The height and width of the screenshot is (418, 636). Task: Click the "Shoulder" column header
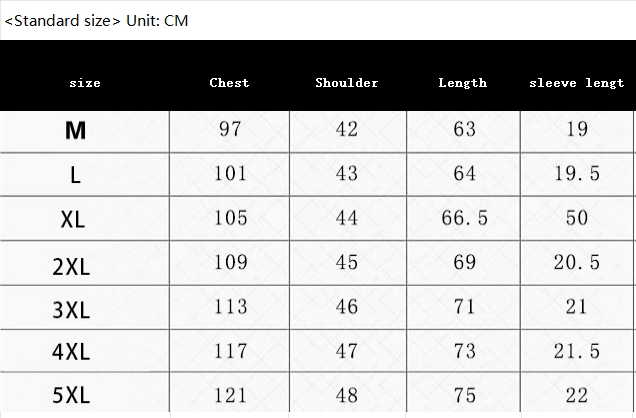pos(347,83)
